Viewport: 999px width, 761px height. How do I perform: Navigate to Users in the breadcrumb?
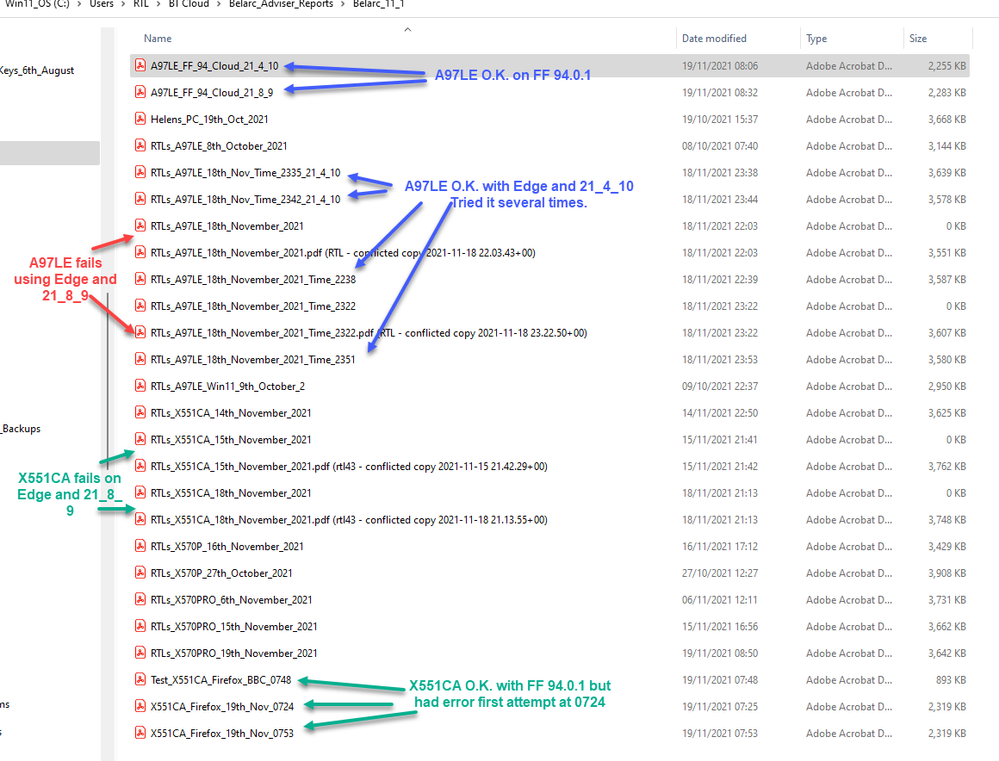[x=102, y=5]
